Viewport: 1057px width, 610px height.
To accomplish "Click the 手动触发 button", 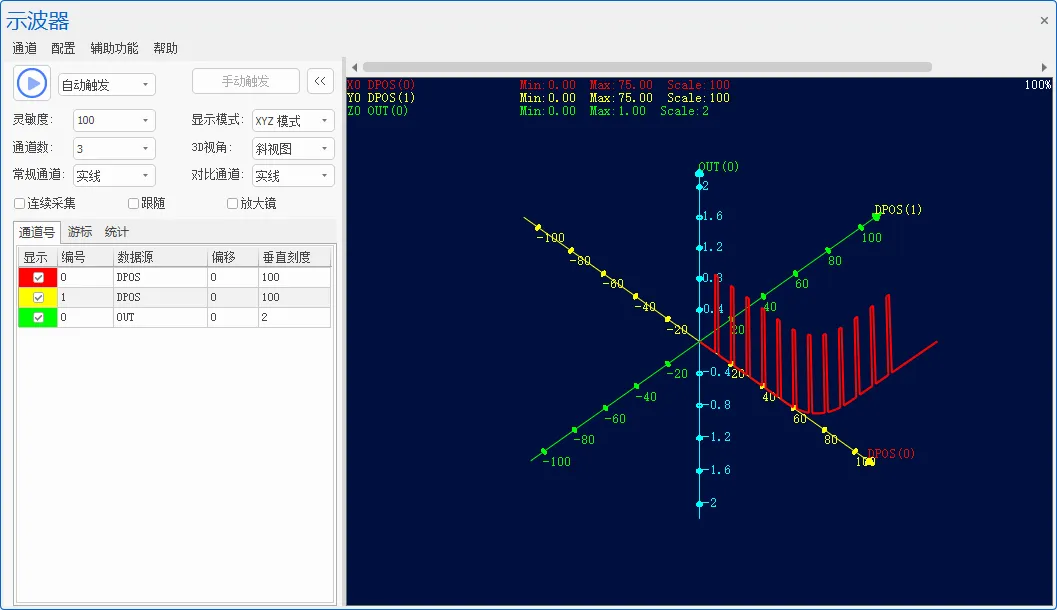I will click(x=246, y=82).
